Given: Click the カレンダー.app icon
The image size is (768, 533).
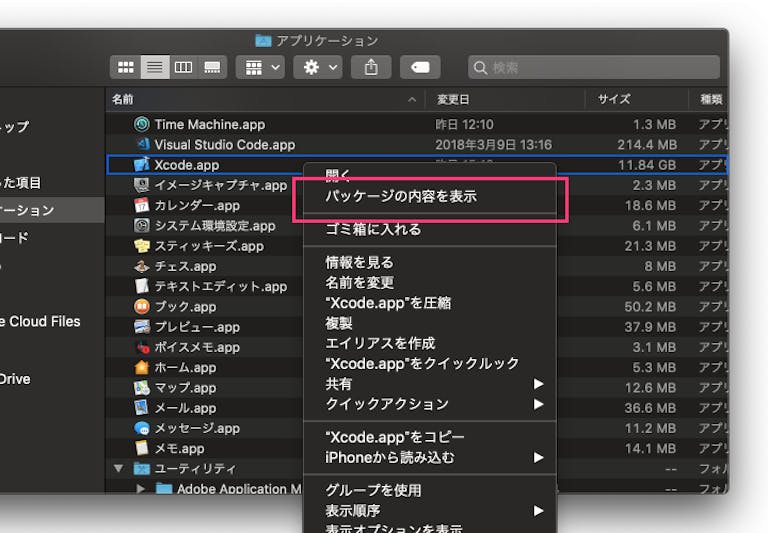Looking at the screenshot, I should click(142, 205).
